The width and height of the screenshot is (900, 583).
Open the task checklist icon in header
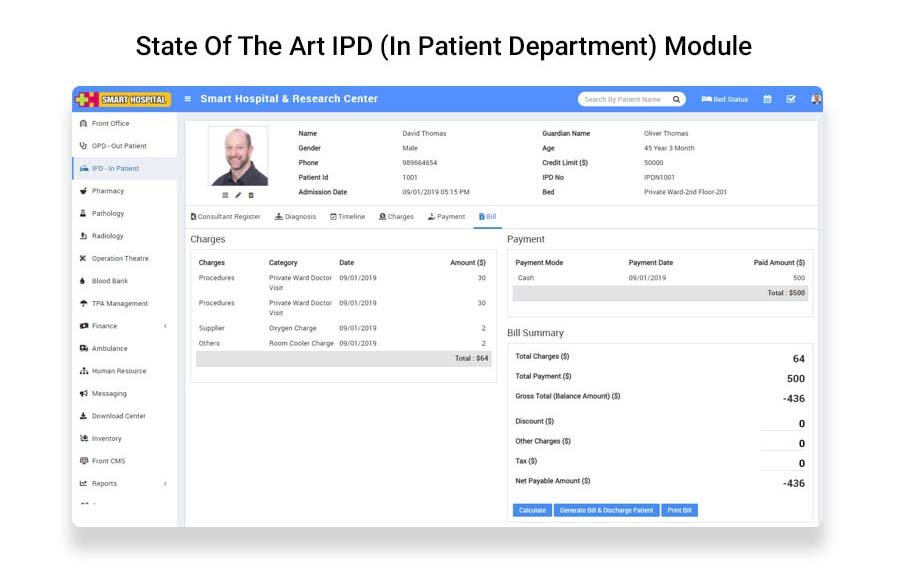[791, 99]
